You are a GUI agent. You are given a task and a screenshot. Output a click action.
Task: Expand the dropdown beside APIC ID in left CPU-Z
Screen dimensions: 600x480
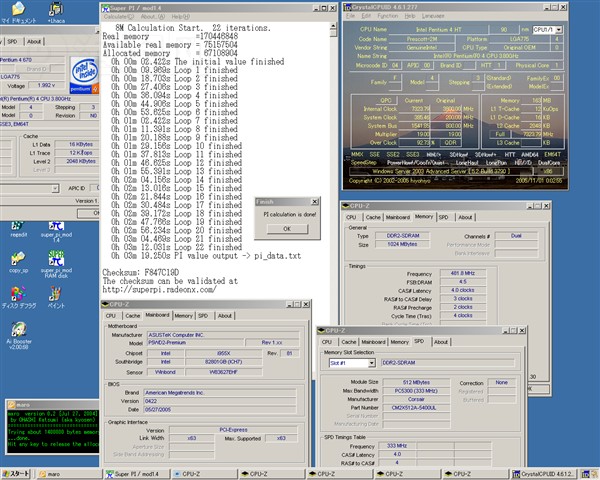[x=55, y=188]
